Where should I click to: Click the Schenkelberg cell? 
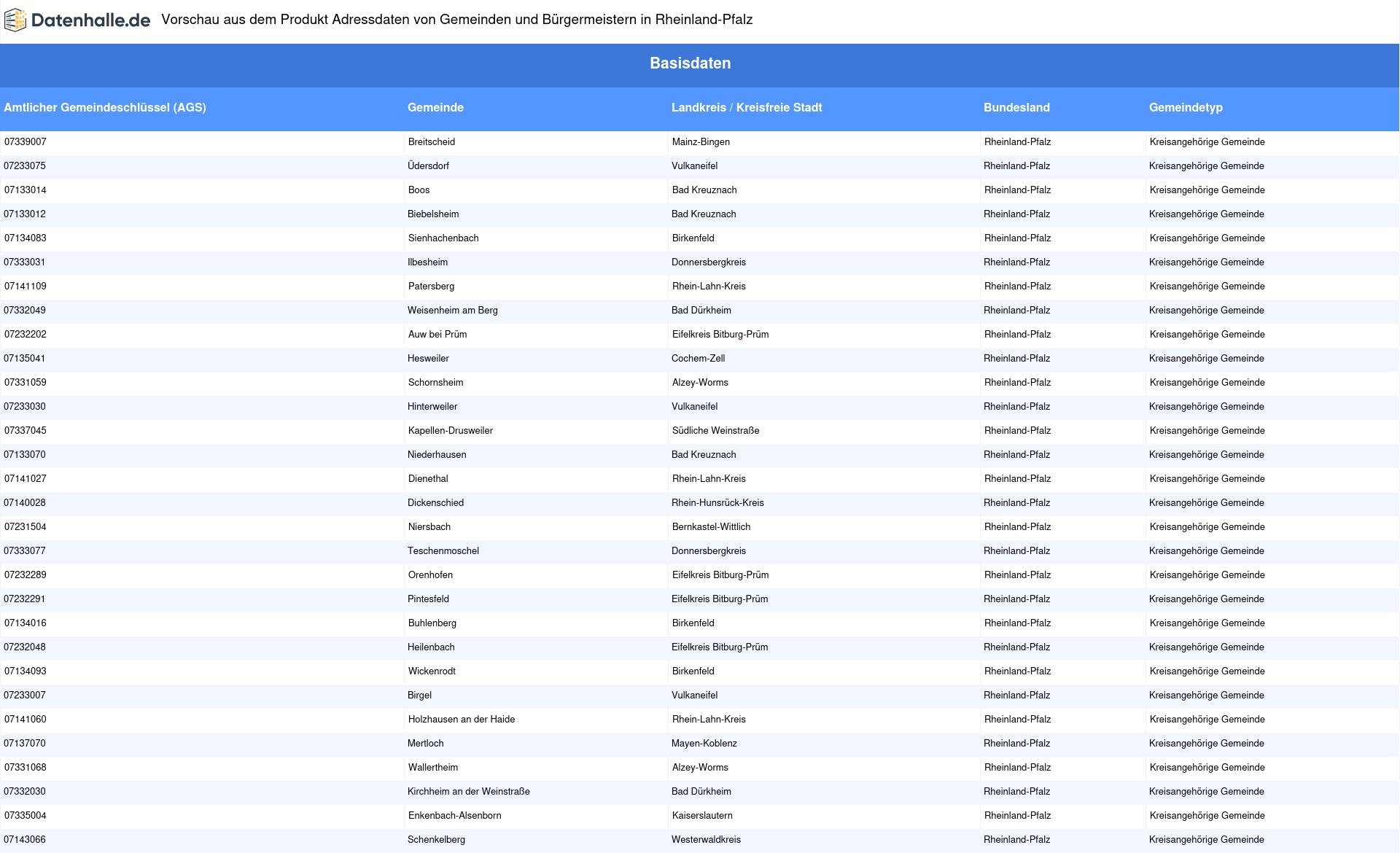click(536, 840)
